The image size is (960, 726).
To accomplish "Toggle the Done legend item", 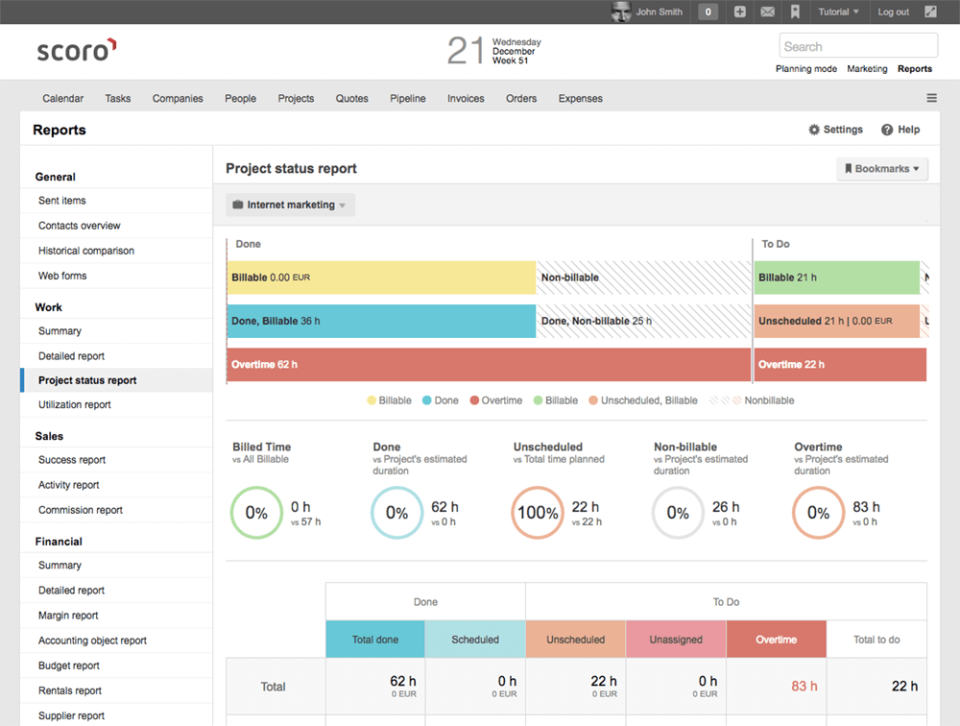I will (439, 400).
